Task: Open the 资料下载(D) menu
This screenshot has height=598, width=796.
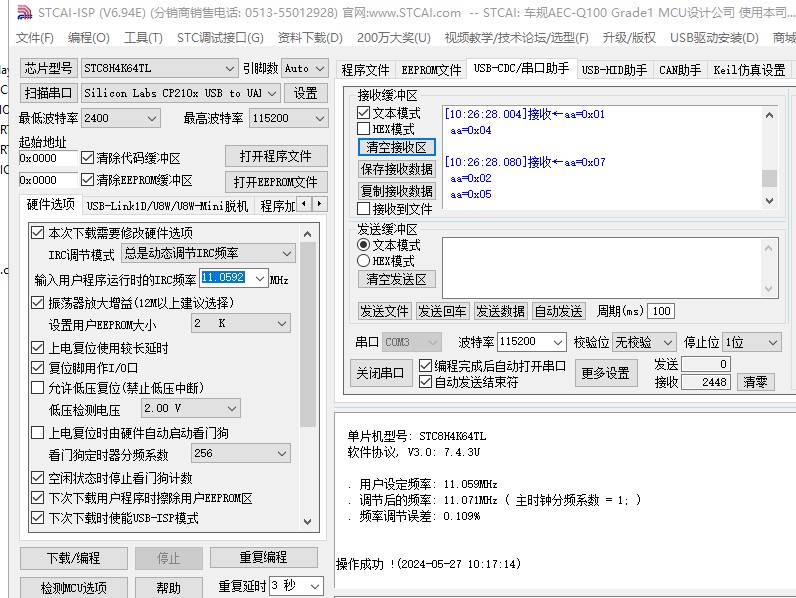Action: 310,38
